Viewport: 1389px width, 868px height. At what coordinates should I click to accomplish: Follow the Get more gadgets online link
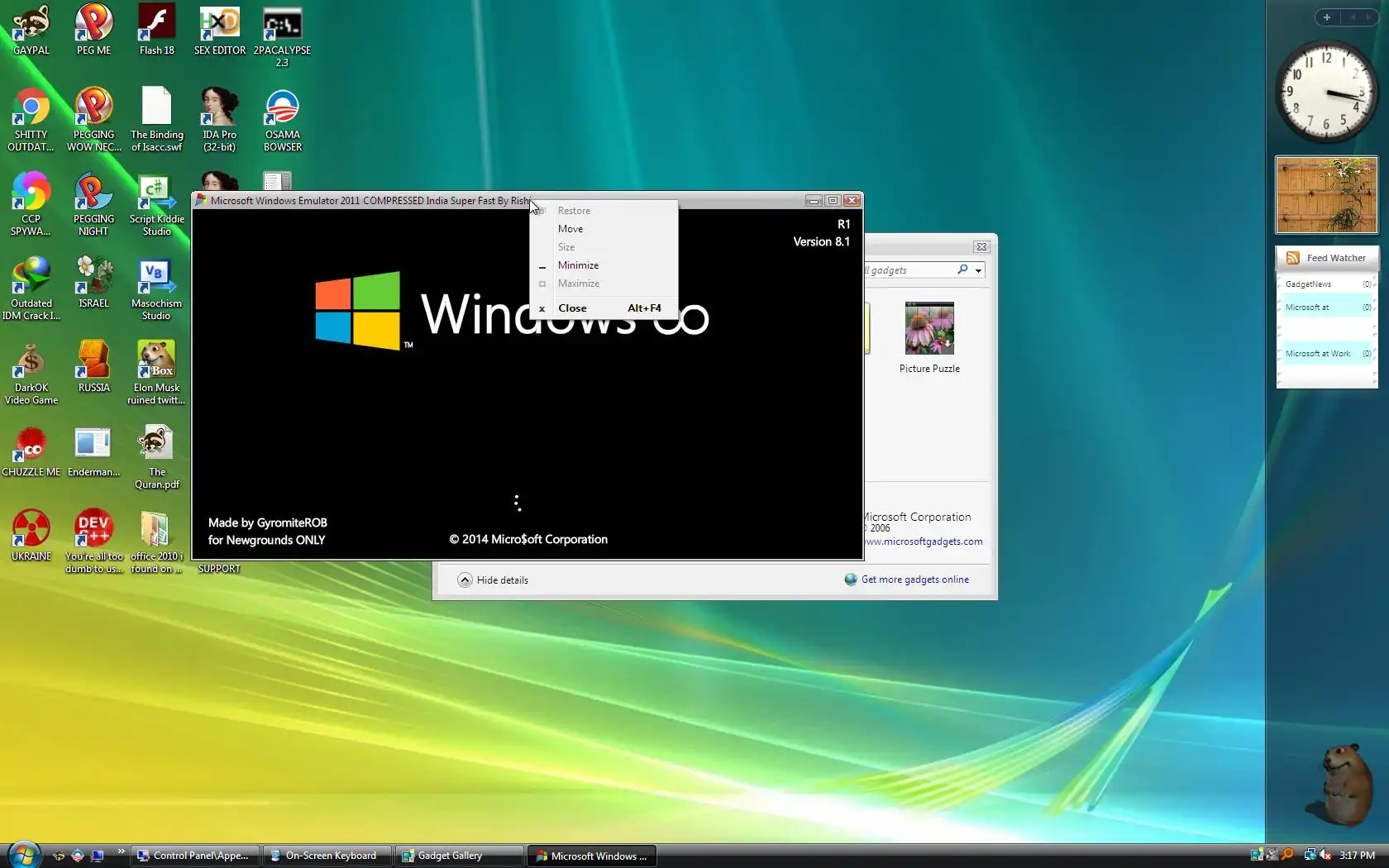pos(914,579)
